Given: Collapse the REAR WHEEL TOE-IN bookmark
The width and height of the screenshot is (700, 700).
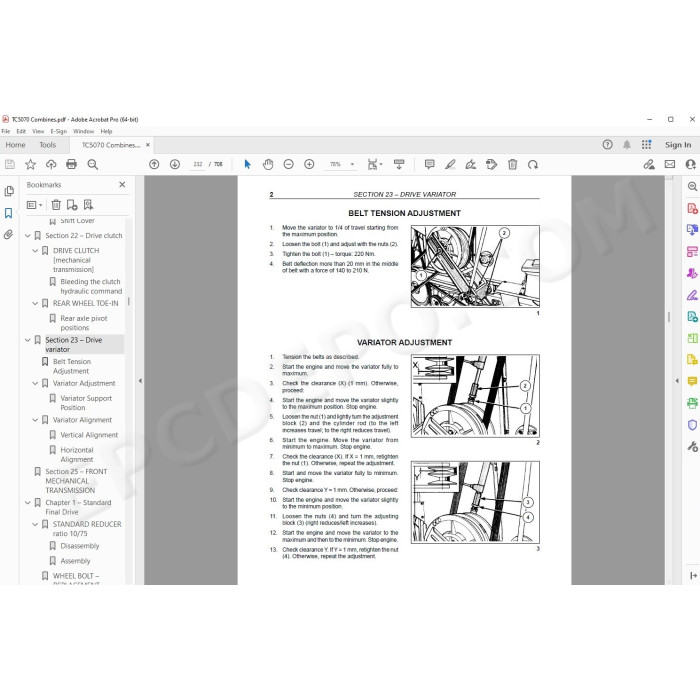Looking at the screenshot, I should click(x=35, y=303).
